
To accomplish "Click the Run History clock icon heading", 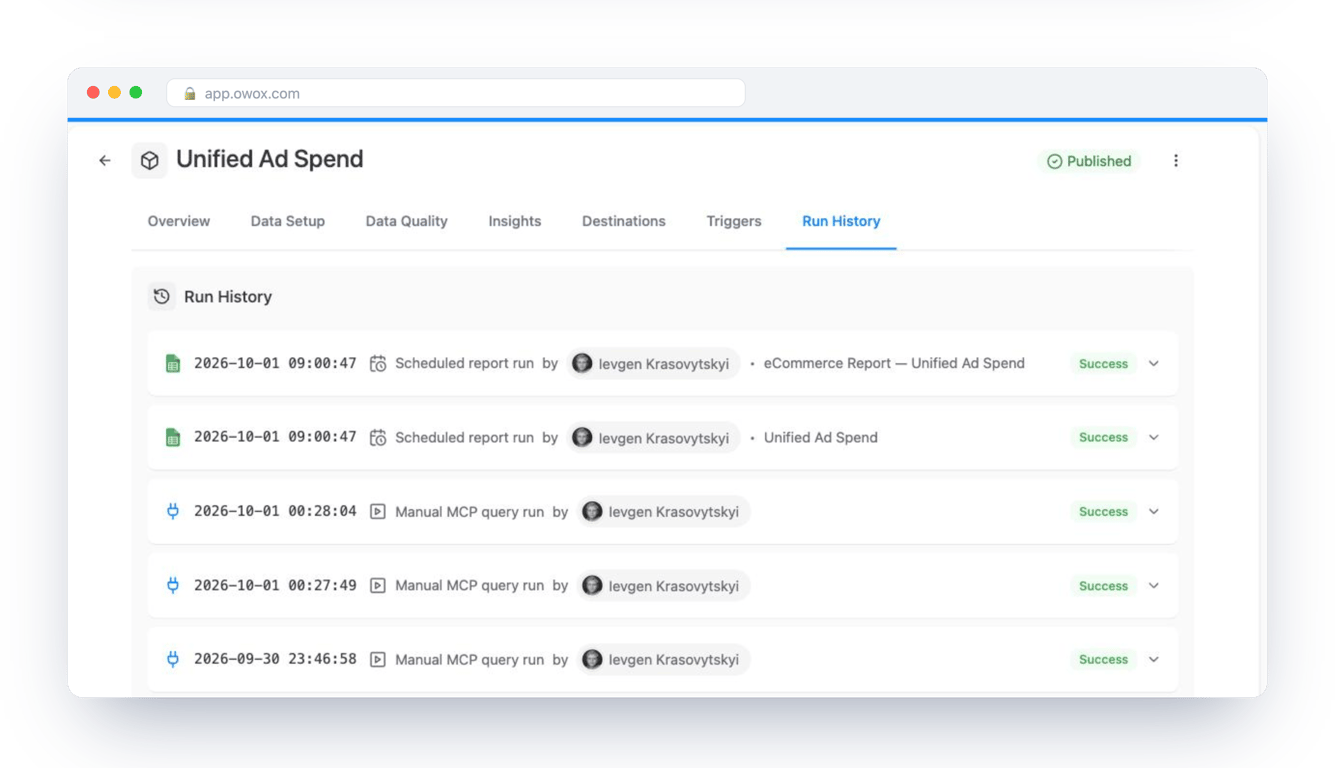I will 162,296.
